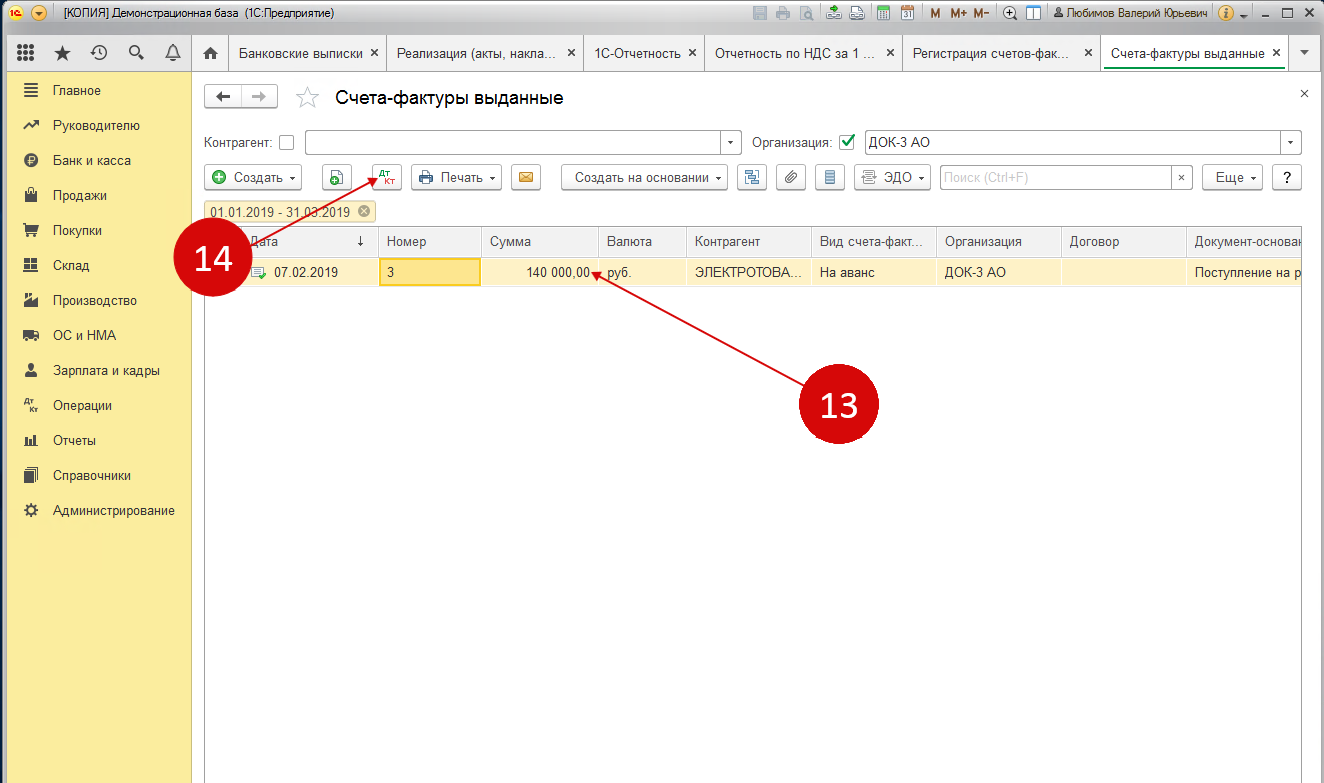Image resolution: width=1324 pixels, height=783 pixels.
Task: Open the sections grid menu icon
Action: click(x=26, y=53)
